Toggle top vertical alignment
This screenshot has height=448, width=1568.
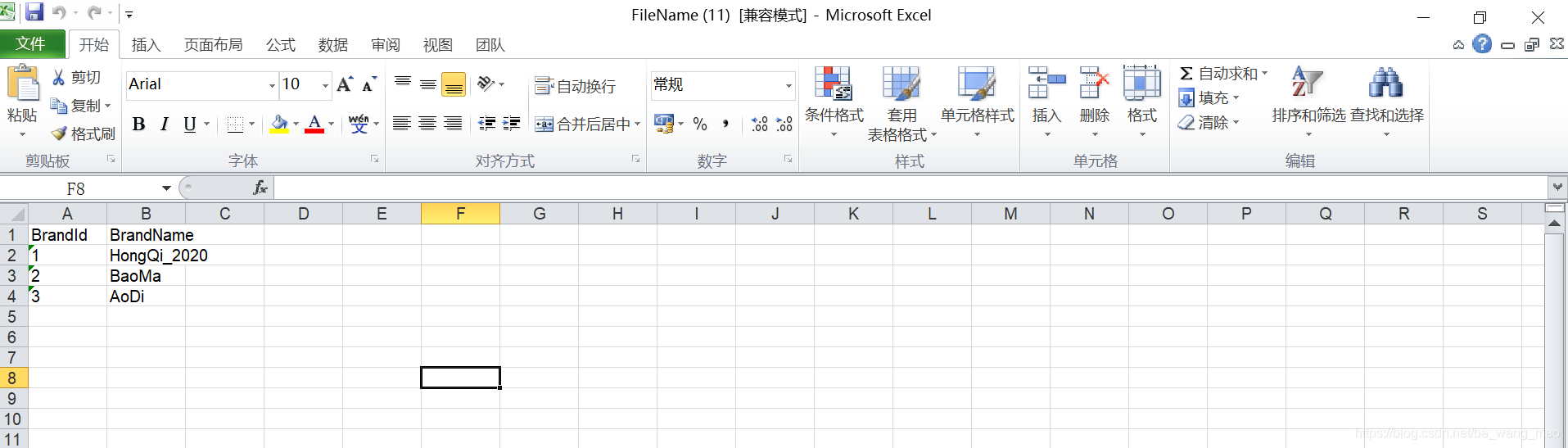coord(403,84)
